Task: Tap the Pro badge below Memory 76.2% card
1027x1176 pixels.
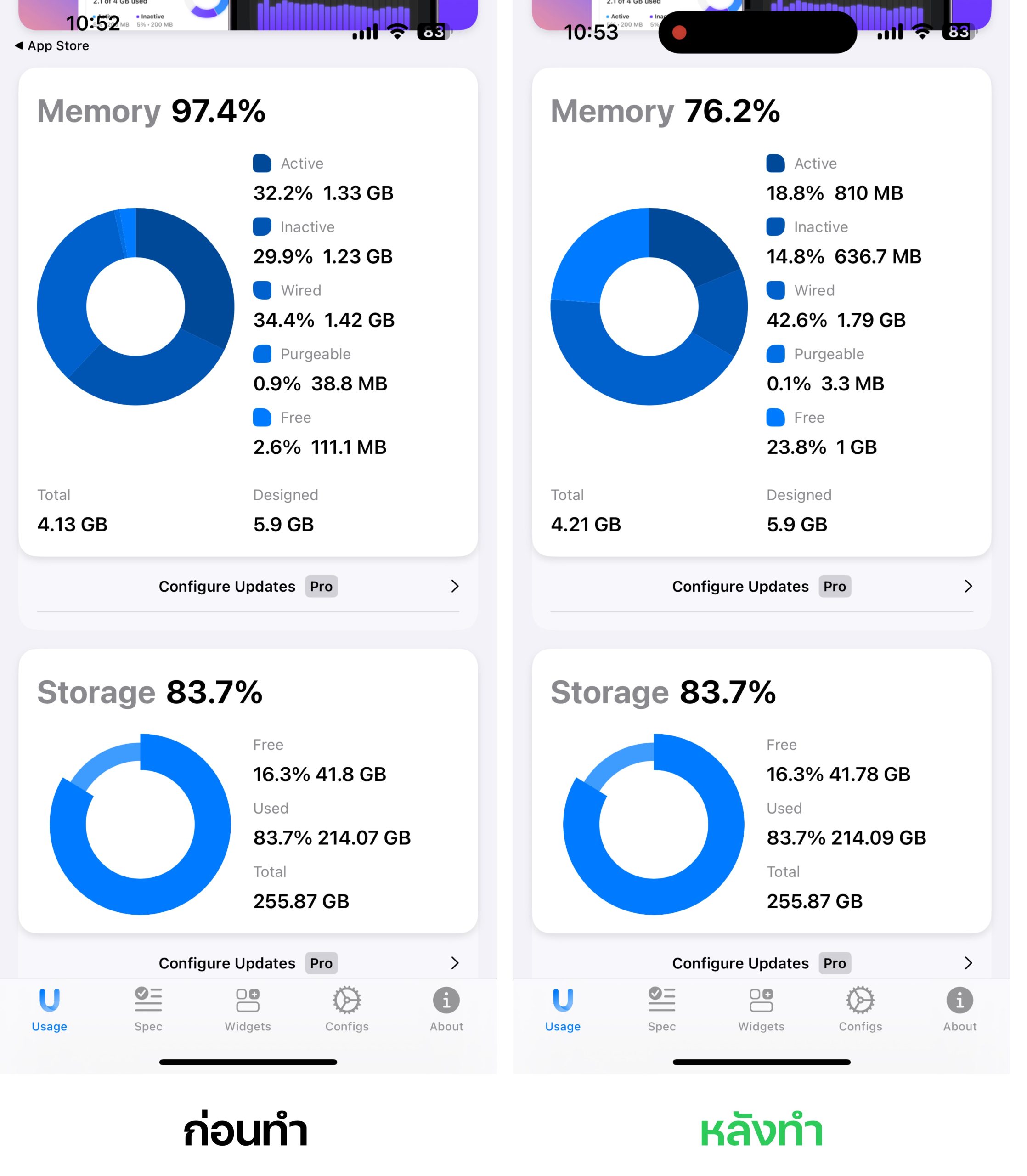Action: click(x=835, y=586)
